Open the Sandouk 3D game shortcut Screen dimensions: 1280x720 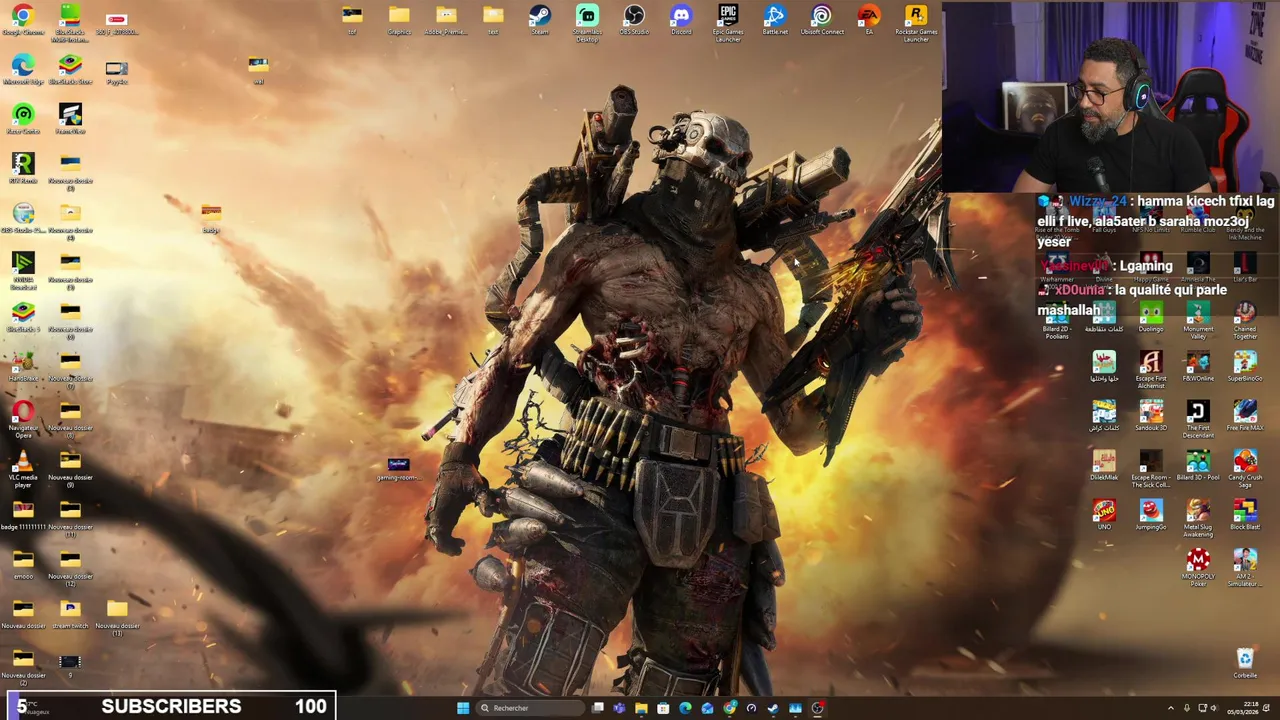click(x=1151, y=416)
